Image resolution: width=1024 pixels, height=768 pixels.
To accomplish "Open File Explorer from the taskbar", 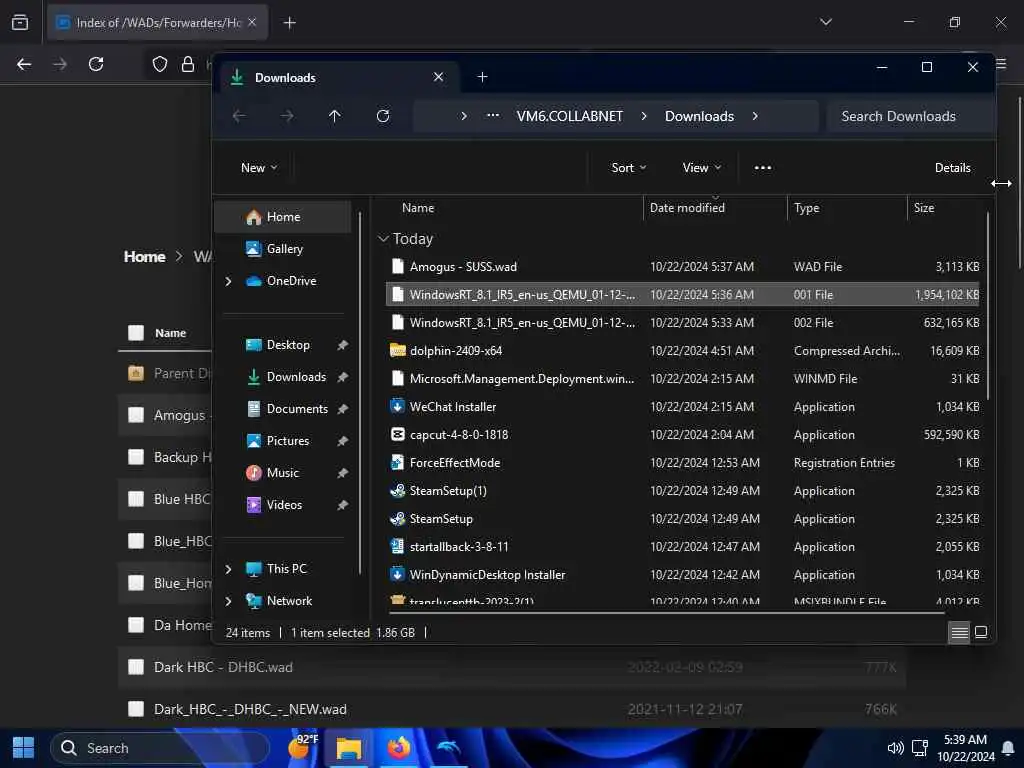I will click(348, 748).
